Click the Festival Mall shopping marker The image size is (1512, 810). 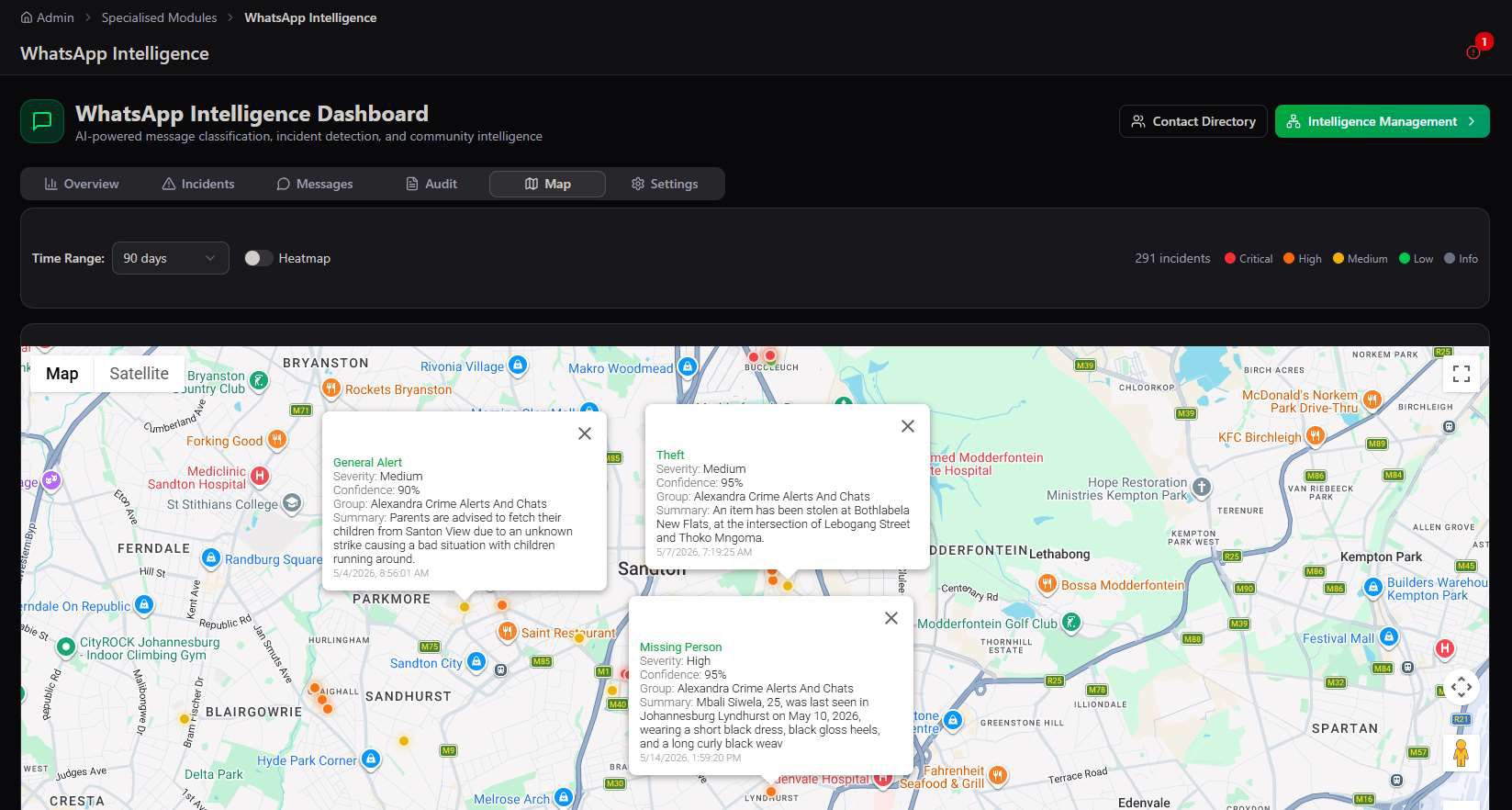1389,637
